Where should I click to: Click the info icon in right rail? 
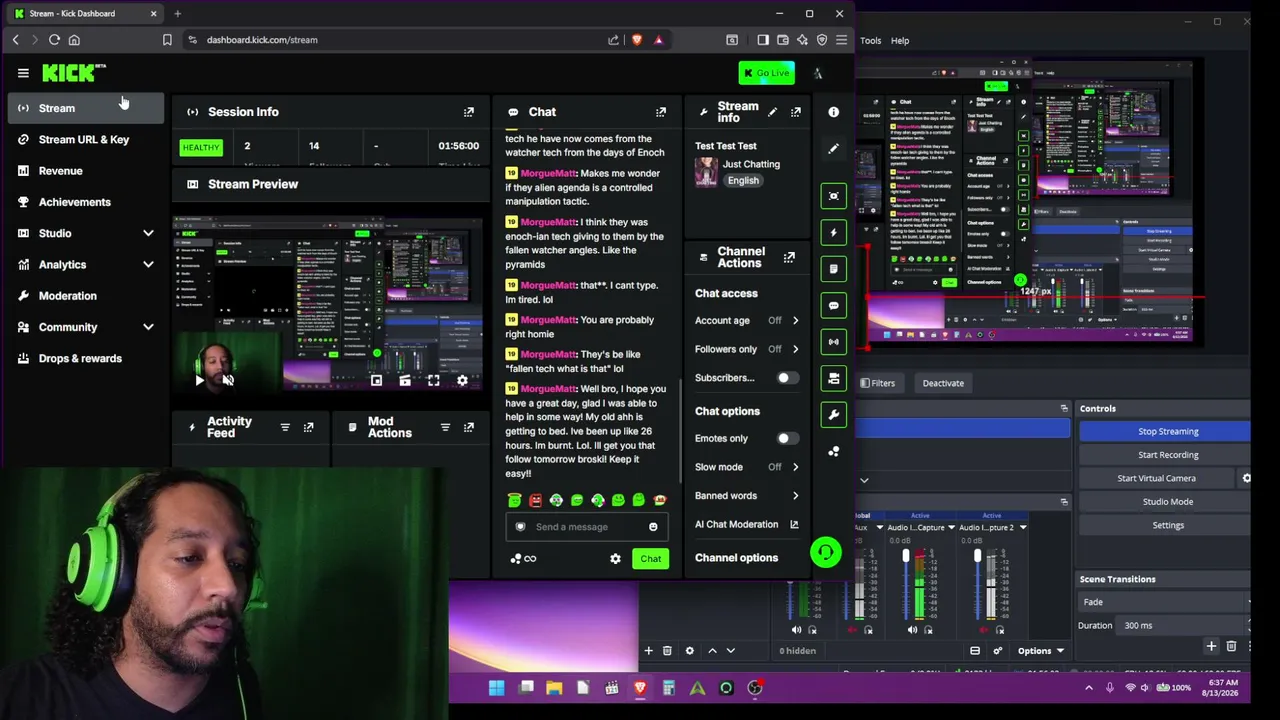pyautogui.click(x=834, y=112)
